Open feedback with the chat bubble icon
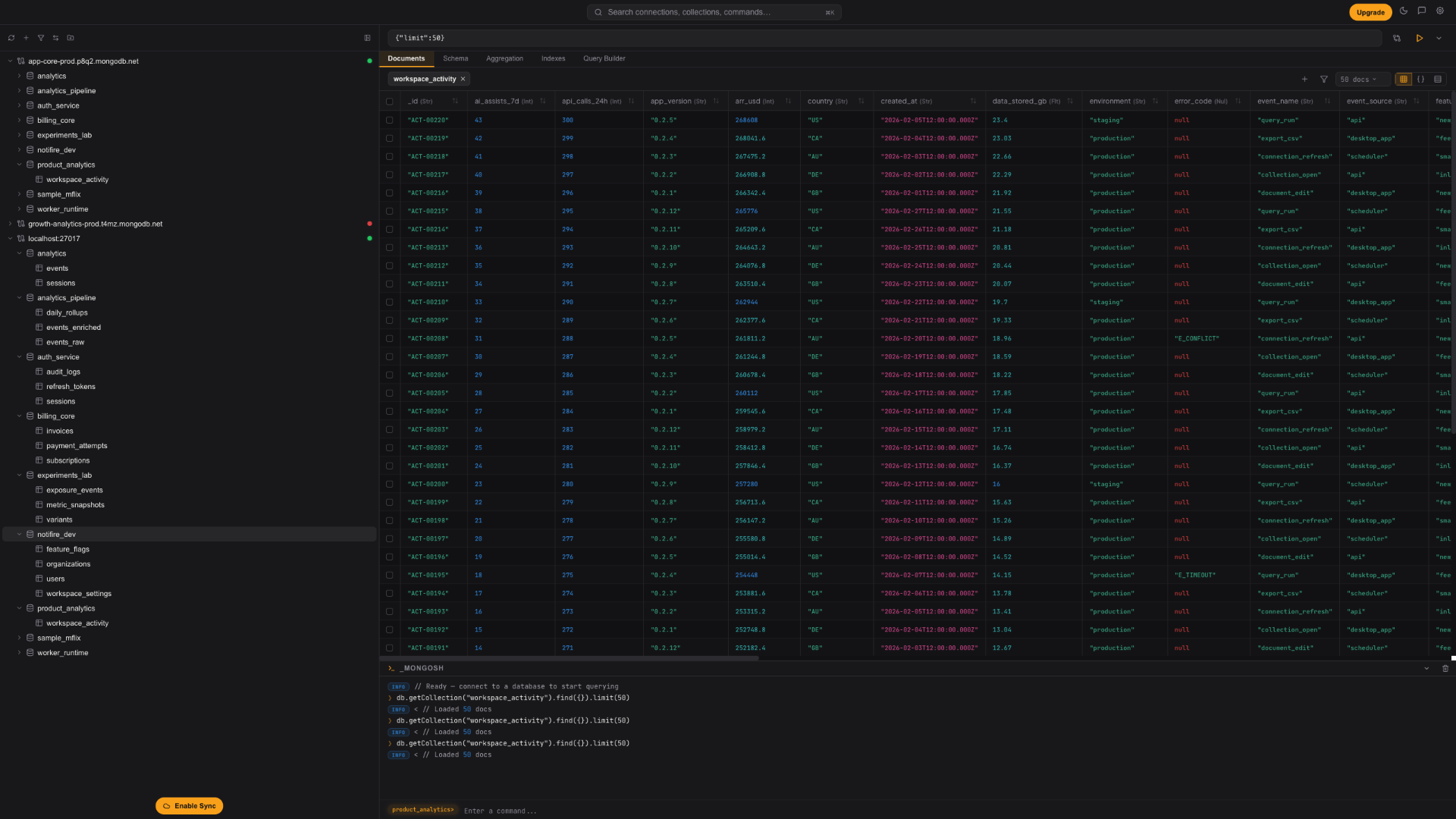Viewport: 1456px width, 819px height. coord(1422,11)
